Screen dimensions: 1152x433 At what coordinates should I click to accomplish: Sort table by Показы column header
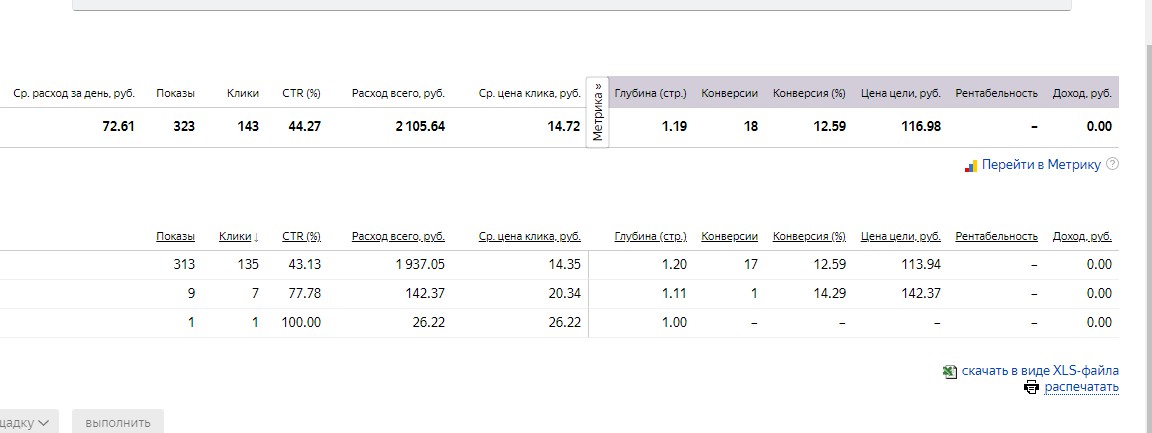(176, 236)
